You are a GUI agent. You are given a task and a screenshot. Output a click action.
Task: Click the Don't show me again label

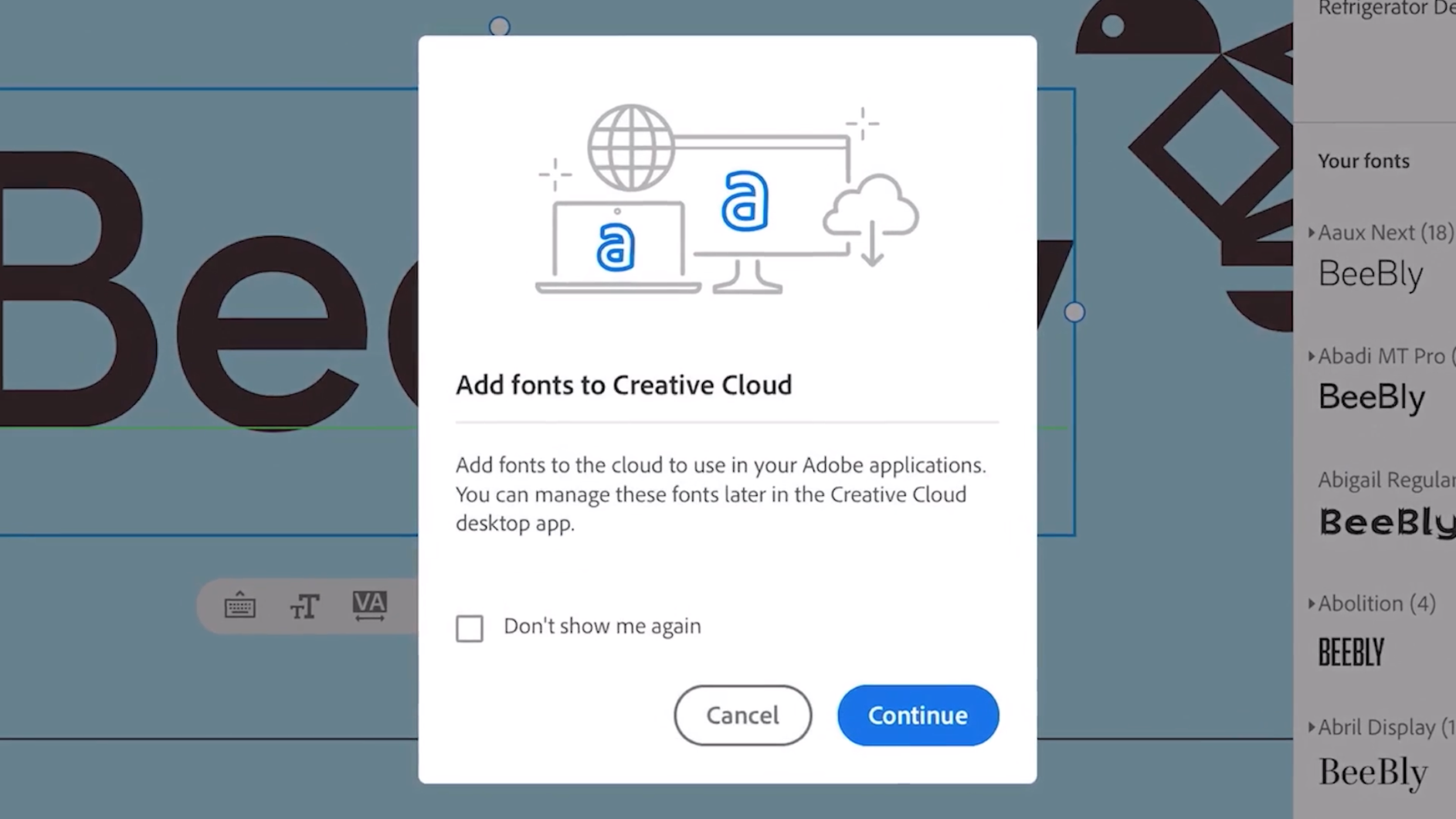602,626
